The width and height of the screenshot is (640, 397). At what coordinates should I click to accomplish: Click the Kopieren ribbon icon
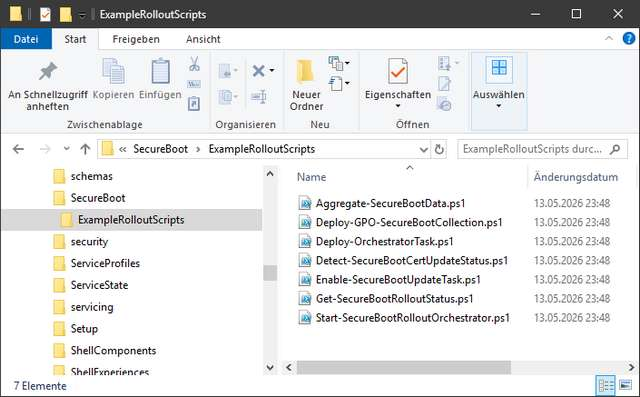(x=113, y=71)
